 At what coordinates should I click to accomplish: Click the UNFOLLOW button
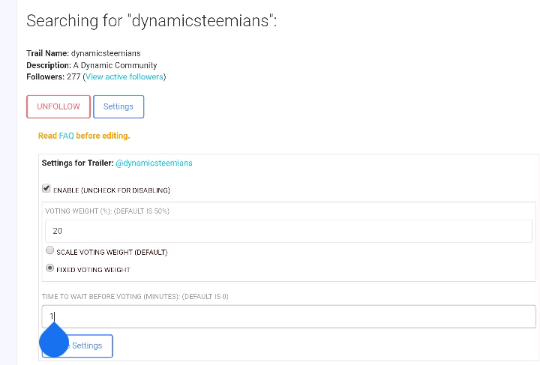(59, 107)
